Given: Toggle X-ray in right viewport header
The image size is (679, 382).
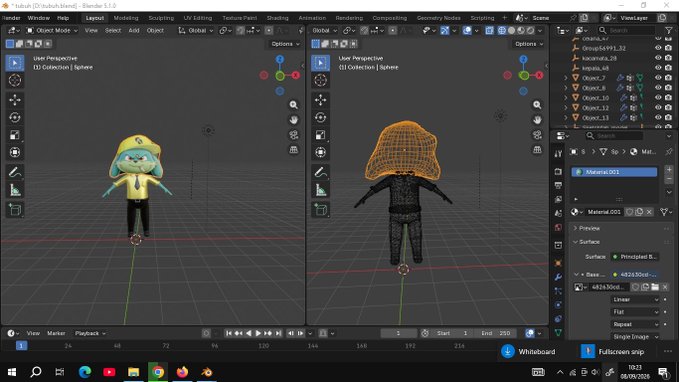Looking at the screenshot, I should pyautogui.click(x=489, y=30).
